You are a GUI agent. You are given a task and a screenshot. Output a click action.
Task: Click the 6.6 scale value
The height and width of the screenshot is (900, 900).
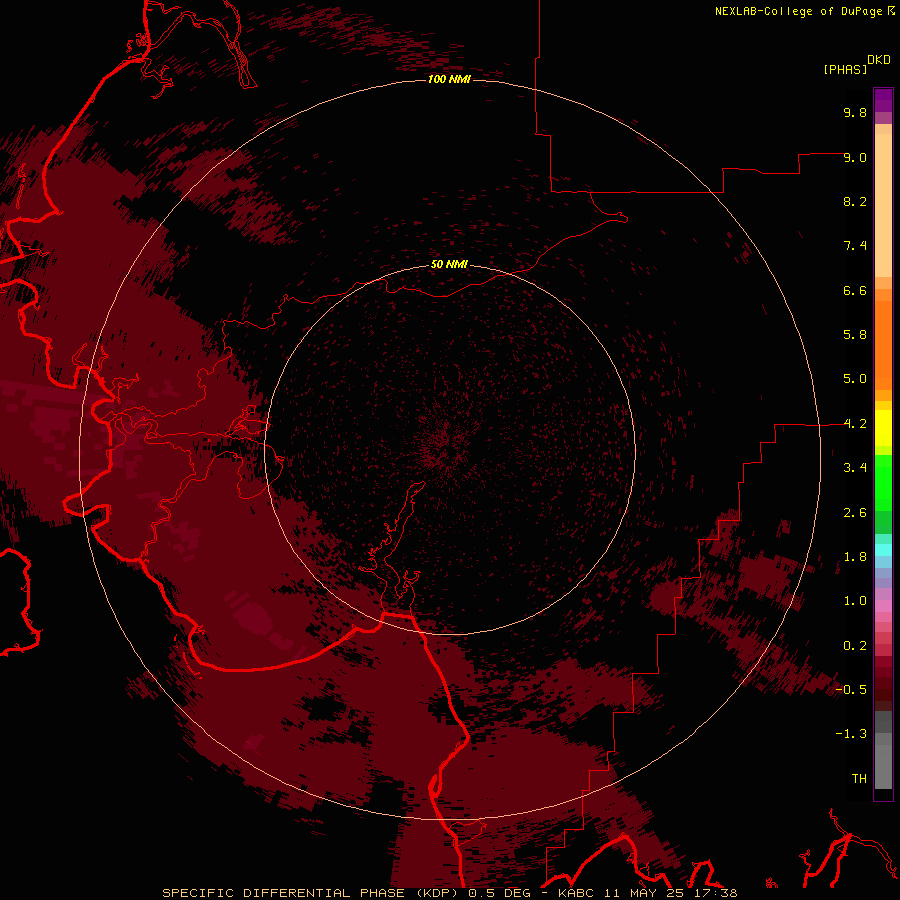[855, 290]
